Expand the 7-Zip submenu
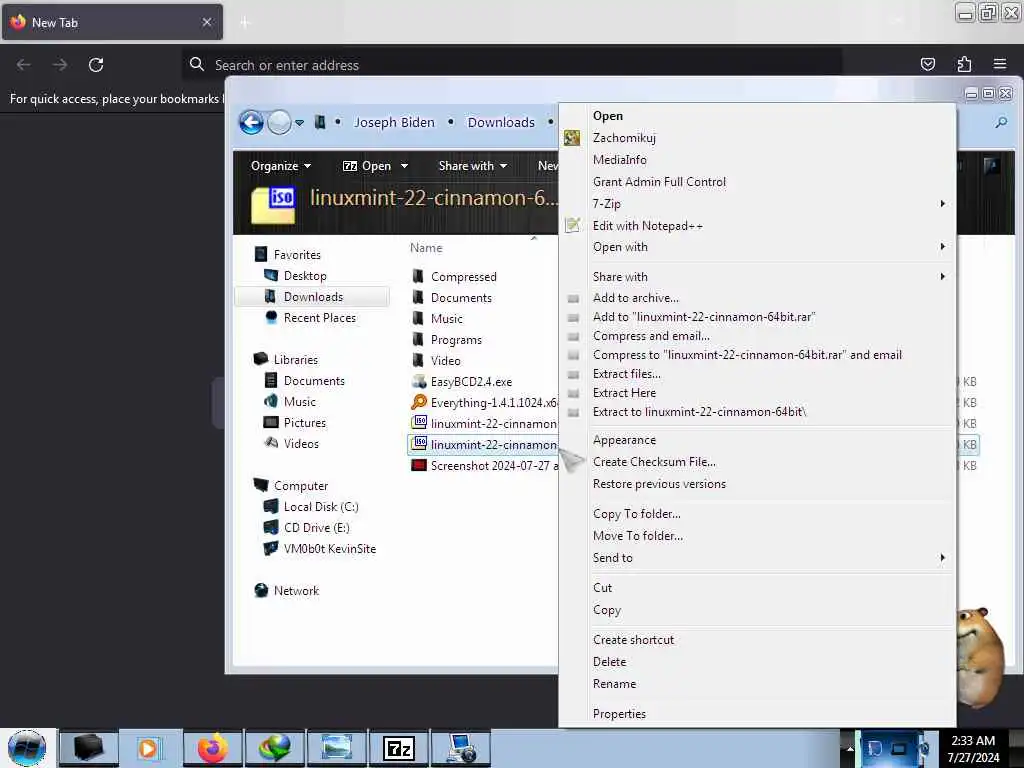1024x768 pixels. [758, 204]
